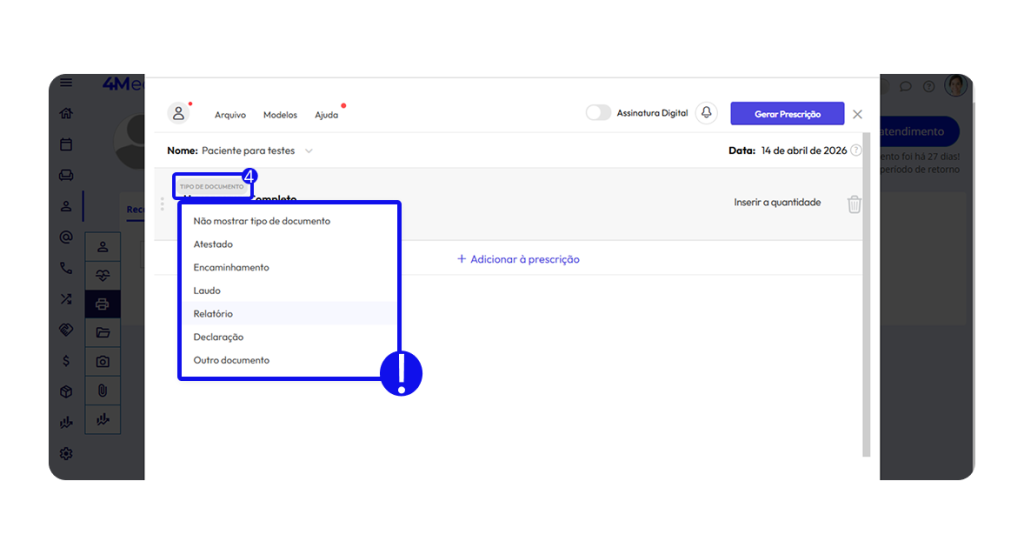Open the printer icon in sidebar submenu
This screenshot has width=1024, height=548.
(x=102, y=303)
